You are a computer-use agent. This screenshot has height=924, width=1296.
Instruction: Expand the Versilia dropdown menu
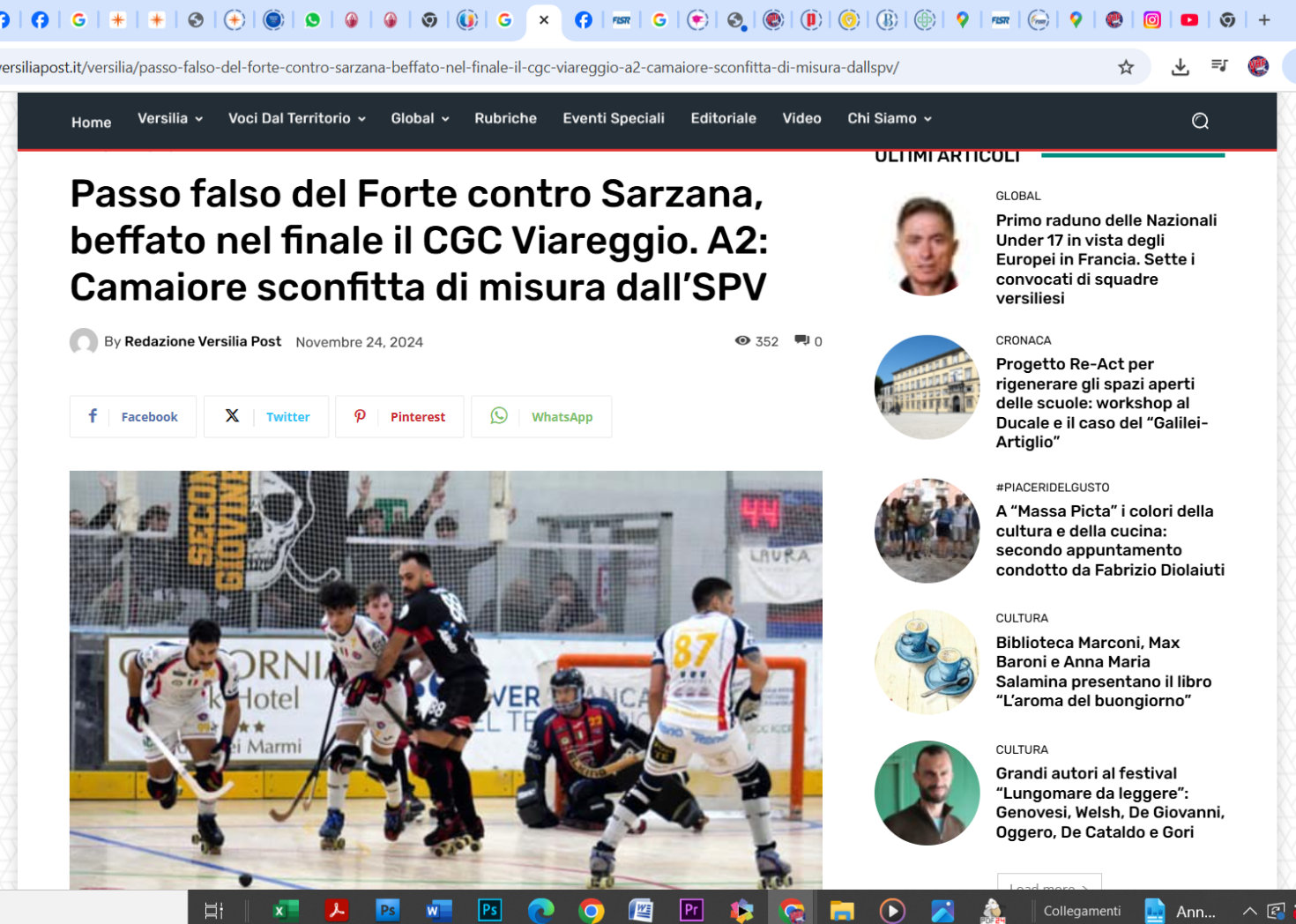point(170,118)
